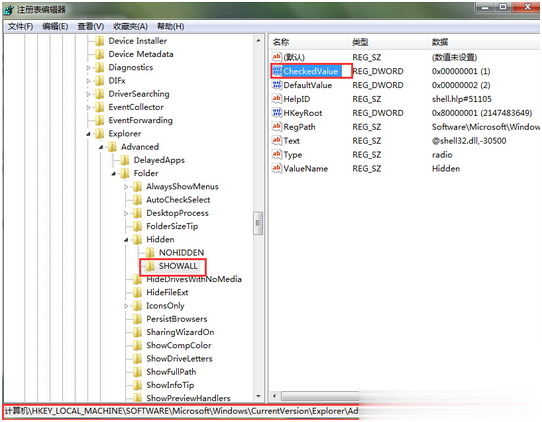The height and width of the screenshot is (422, 542).
Task: Click the tree pane vertical scrollbar thumb
Action: click(258, 223)
